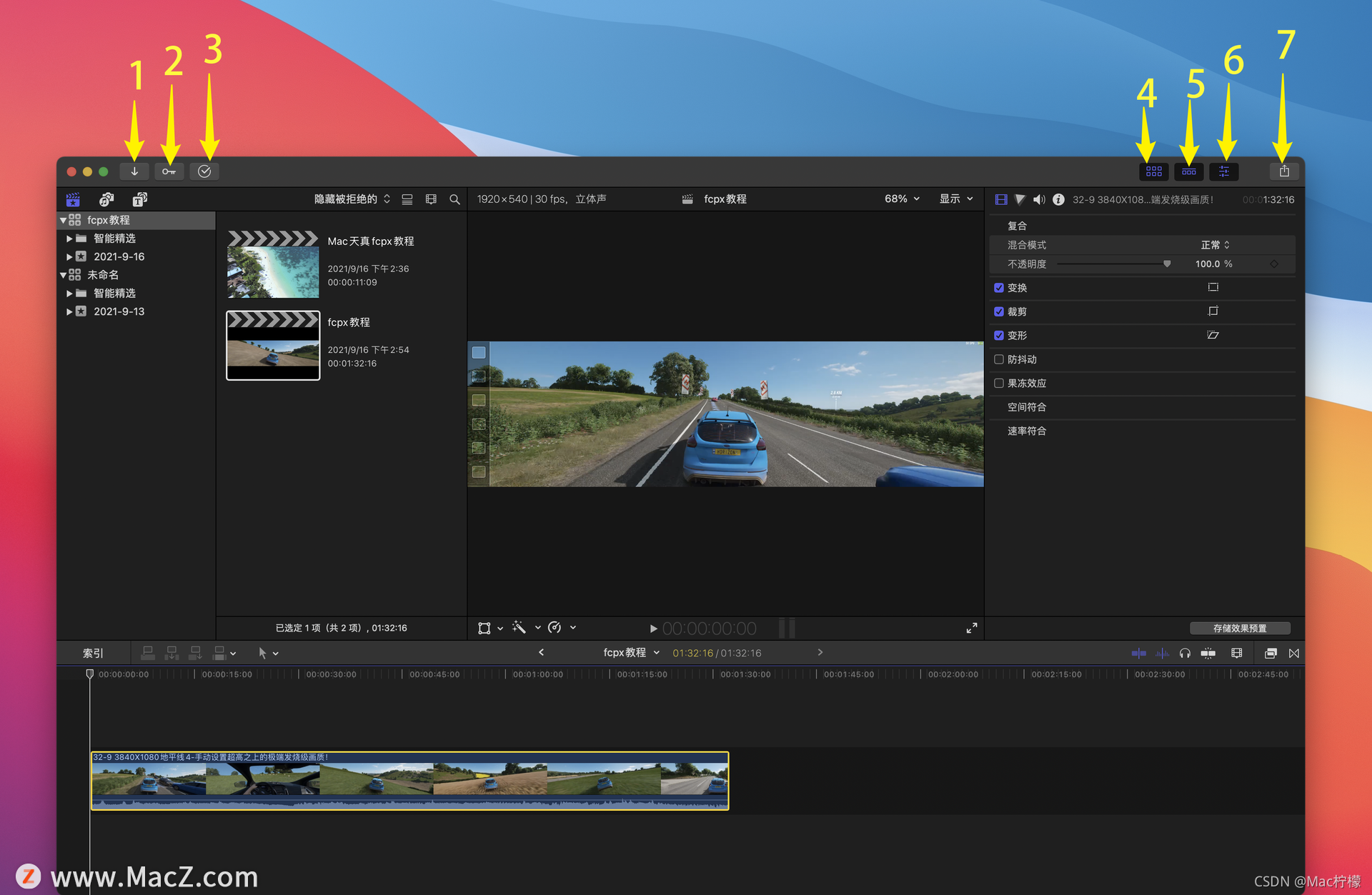Open the 混合模式 正常 dropdown
This screenshot has width=1372, height=895.
[1215, 245]
